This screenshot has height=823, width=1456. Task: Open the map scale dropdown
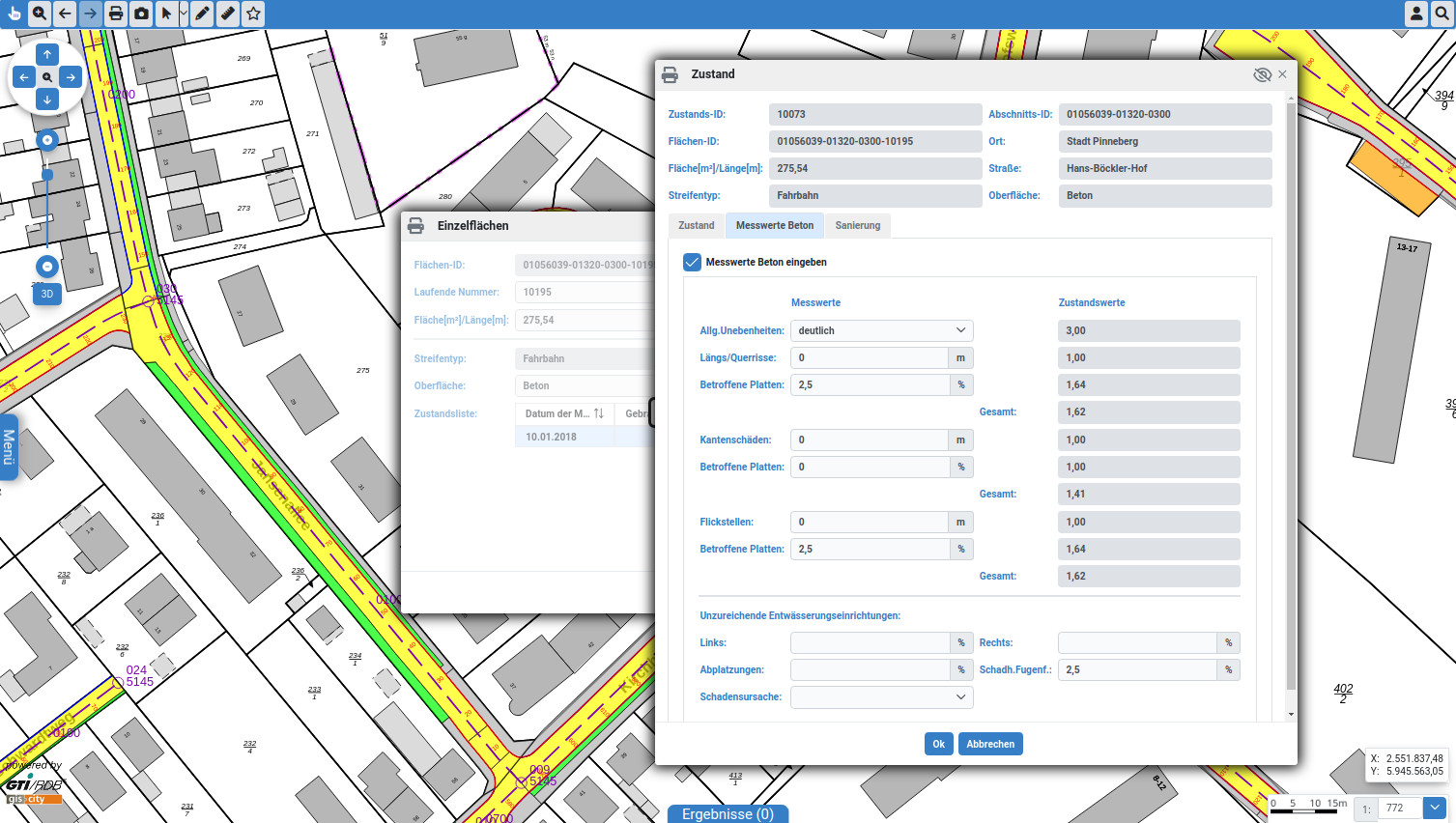coord(1435,808)
